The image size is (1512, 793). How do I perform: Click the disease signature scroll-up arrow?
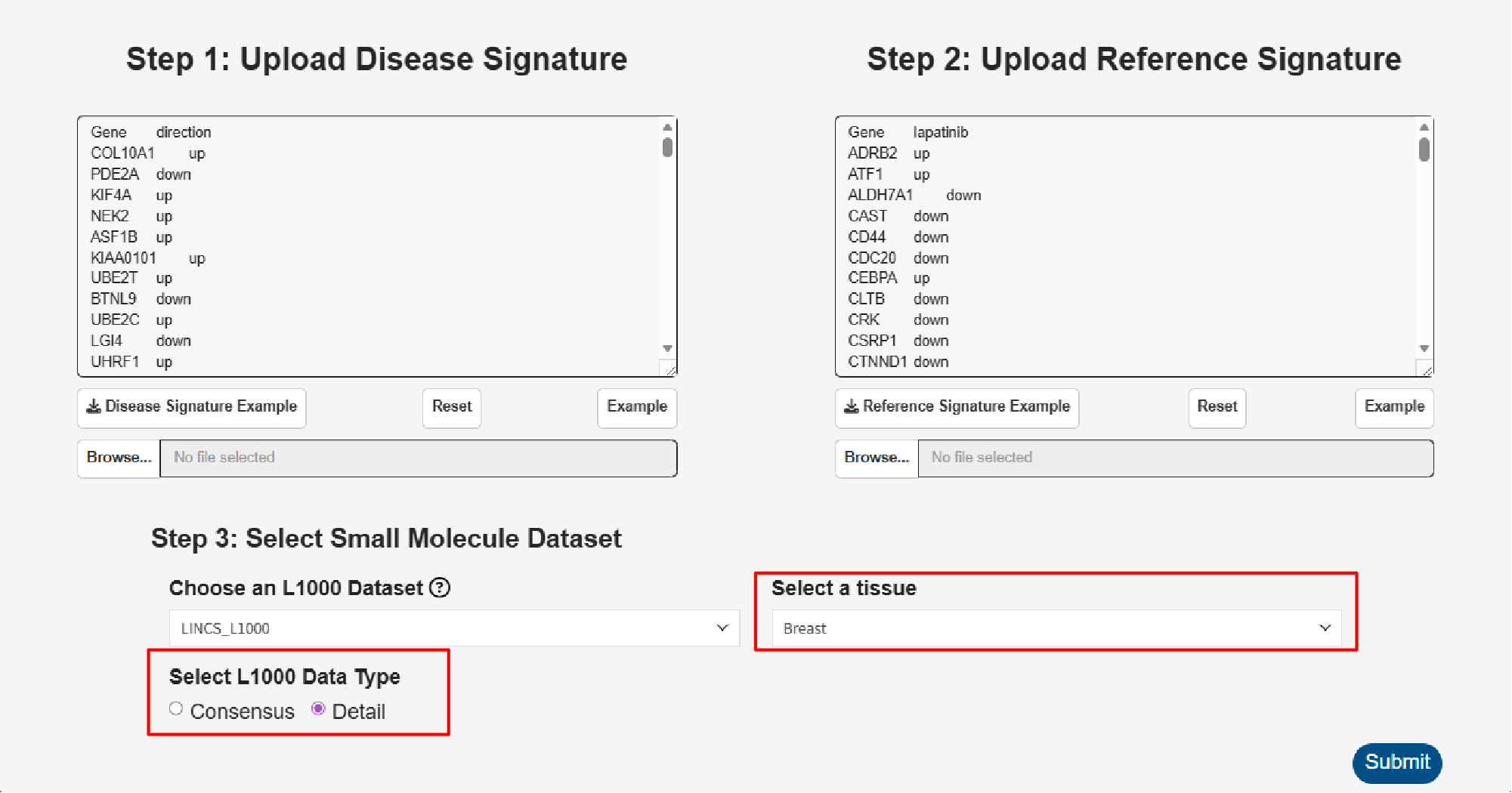point(667,127)
